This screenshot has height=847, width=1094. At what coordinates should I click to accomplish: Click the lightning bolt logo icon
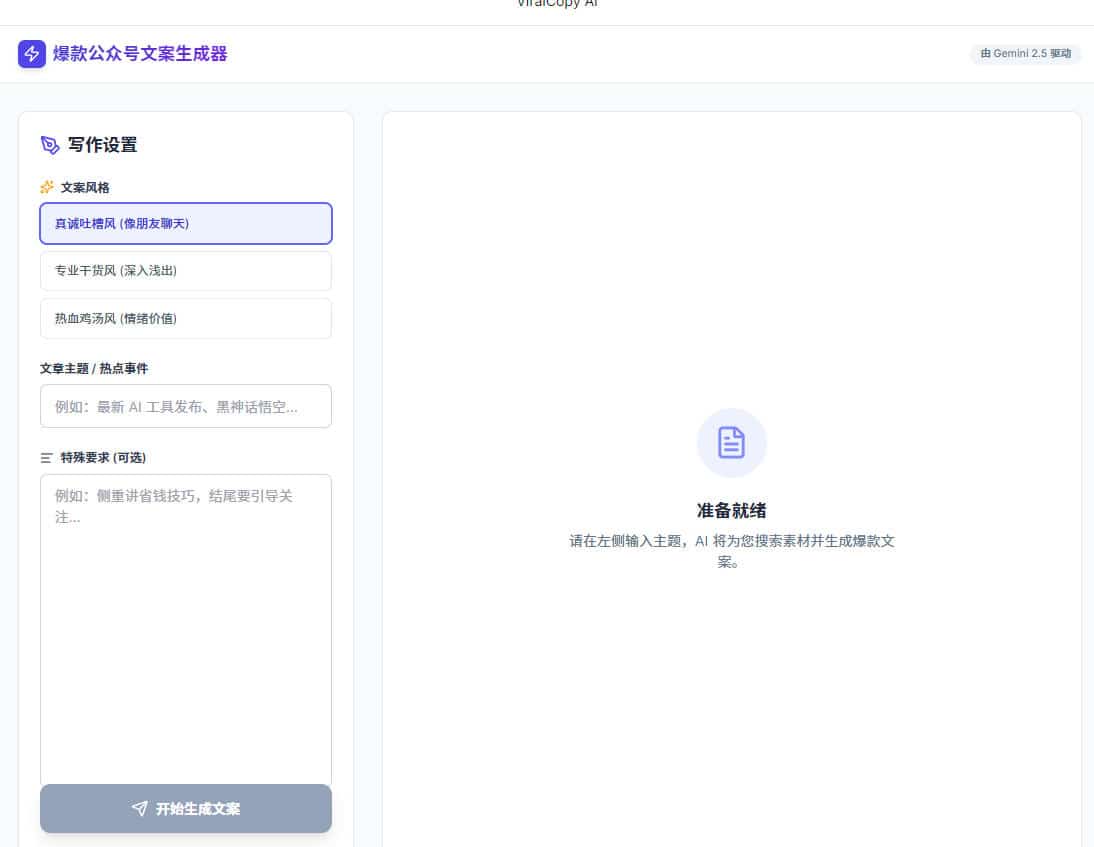(x=31, y=53)
